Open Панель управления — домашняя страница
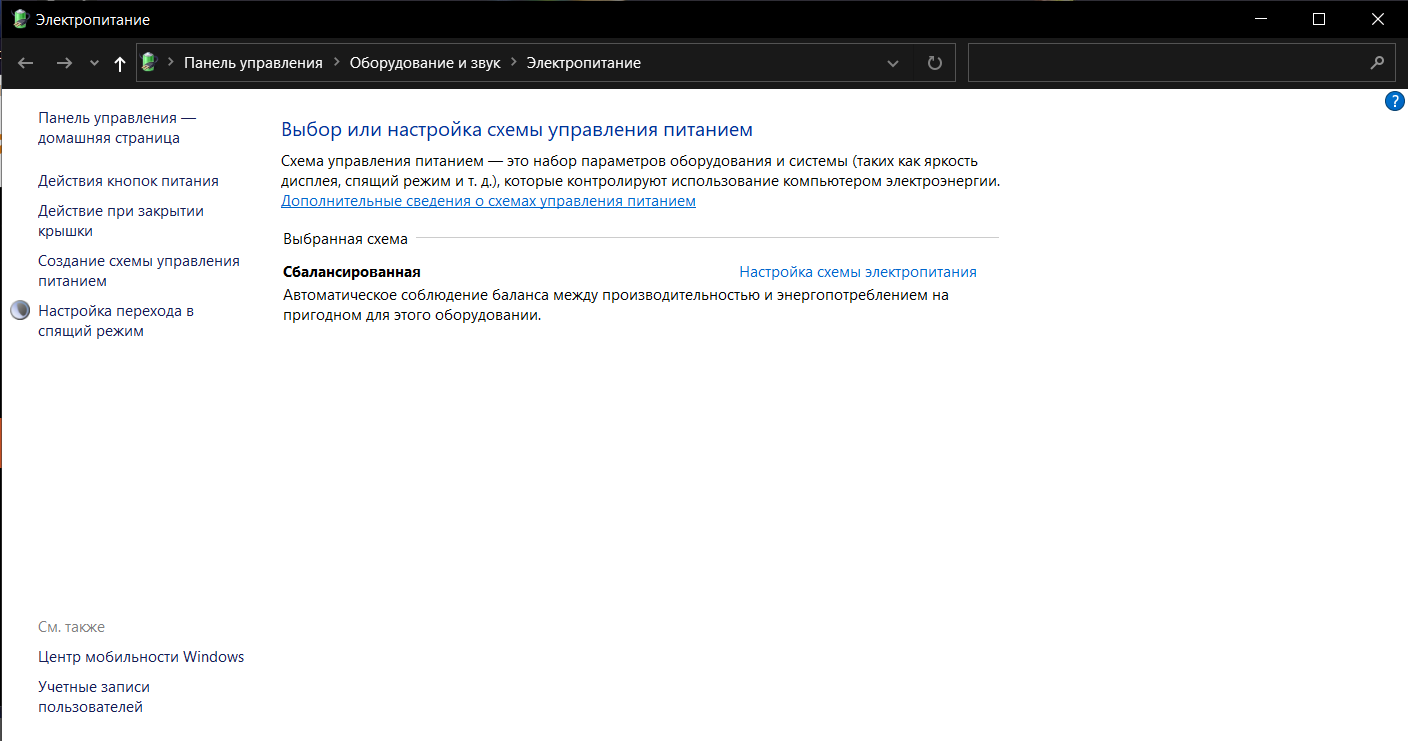 click(x=117, y=128)
